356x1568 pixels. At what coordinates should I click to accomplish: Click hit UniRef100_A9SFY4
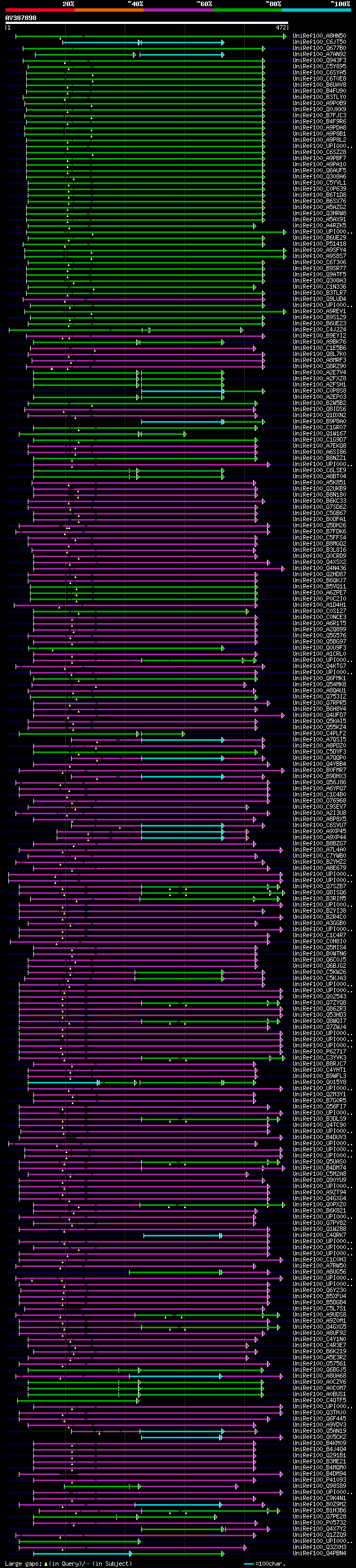coord(319,250)
